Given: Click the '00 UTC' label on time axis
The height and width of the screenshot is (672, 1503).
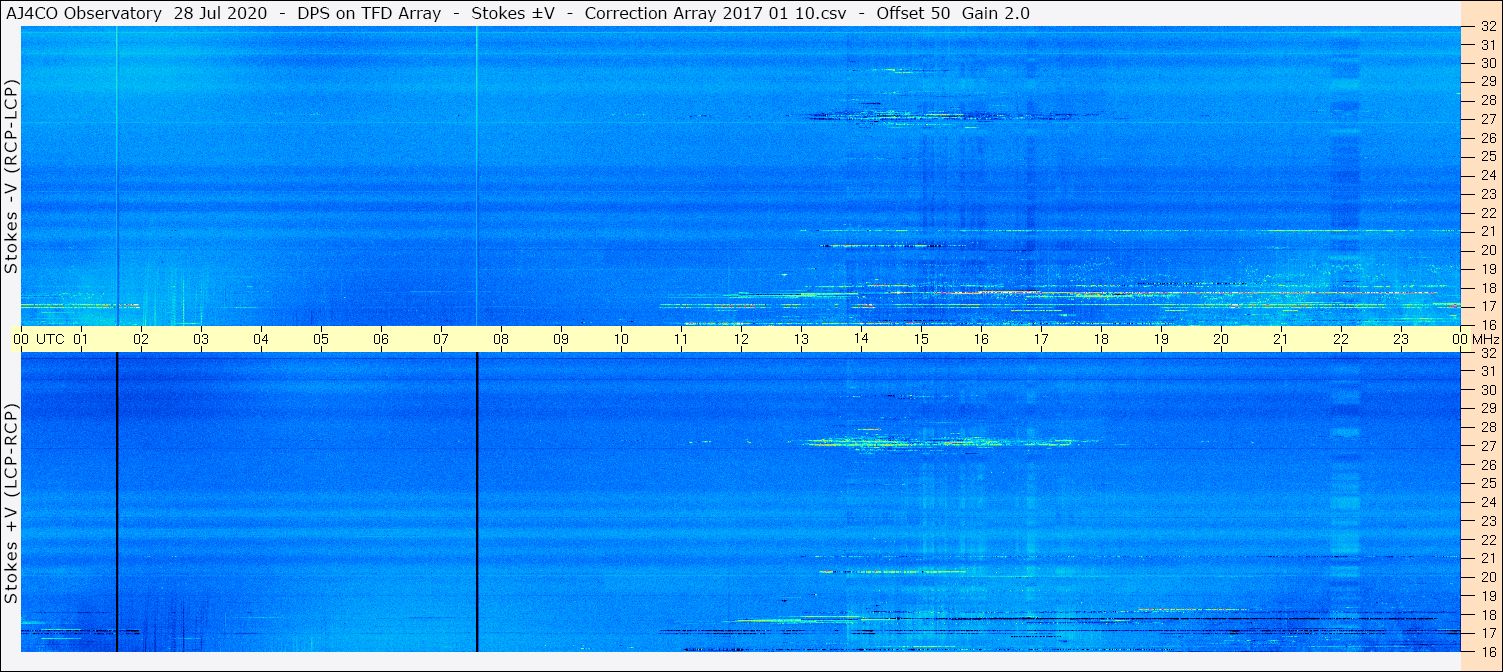Looking at the screenshot, I should click(x=40, y=340).
